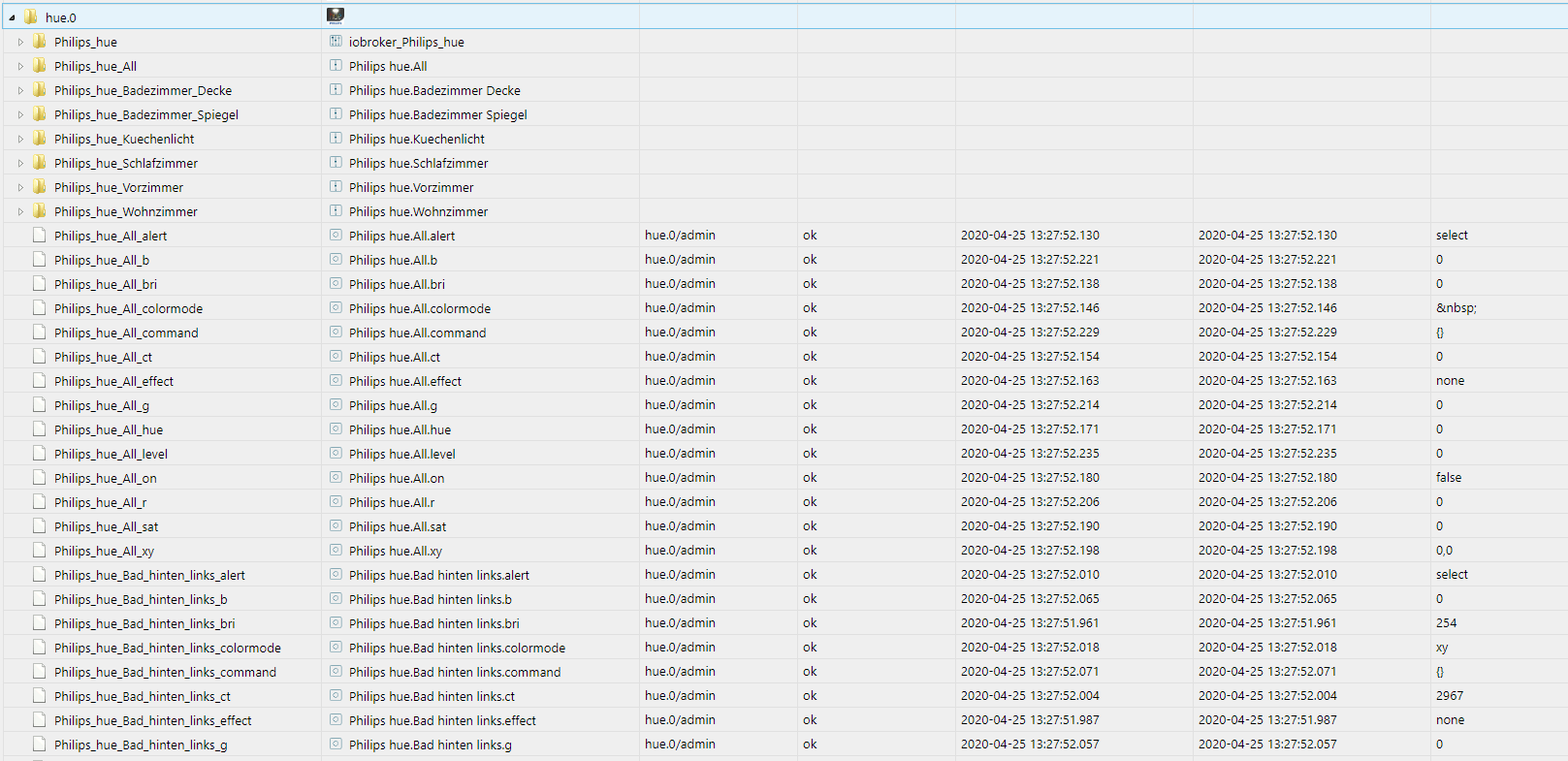Click file icon of Philips_hue_All_command

point(40,332)
